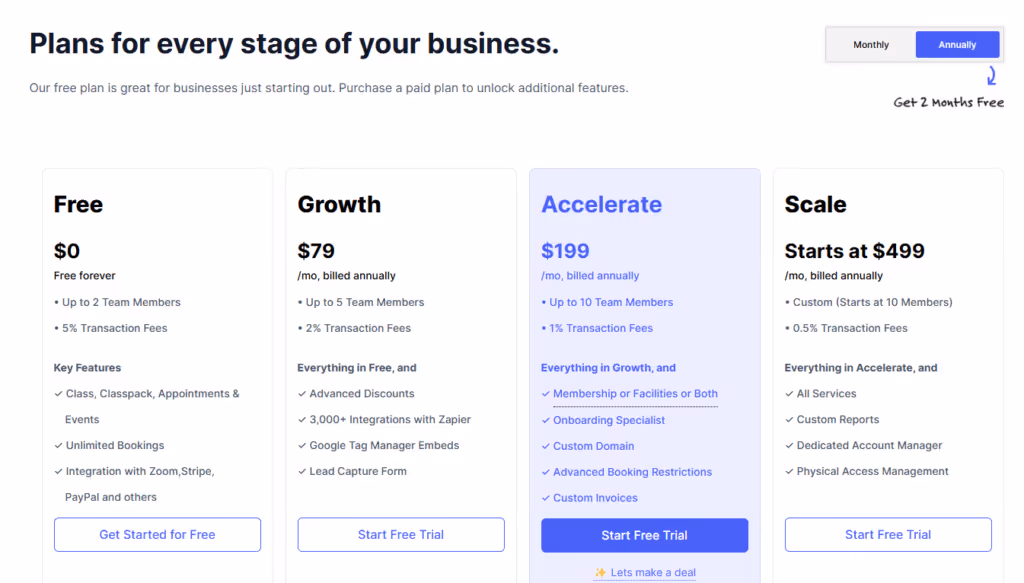This screenshot has height=583, width=1024.
Task: Open the "Membership or Facilities or Both" link
Action: click(634, 393)
